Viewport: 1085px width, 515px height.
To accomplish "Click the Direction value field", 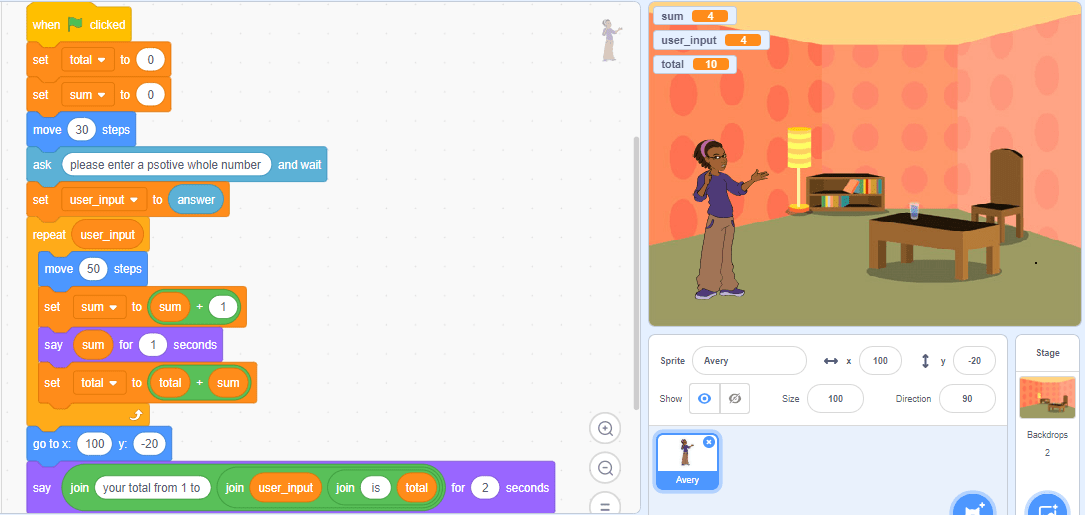I will [x=966, y=398].
